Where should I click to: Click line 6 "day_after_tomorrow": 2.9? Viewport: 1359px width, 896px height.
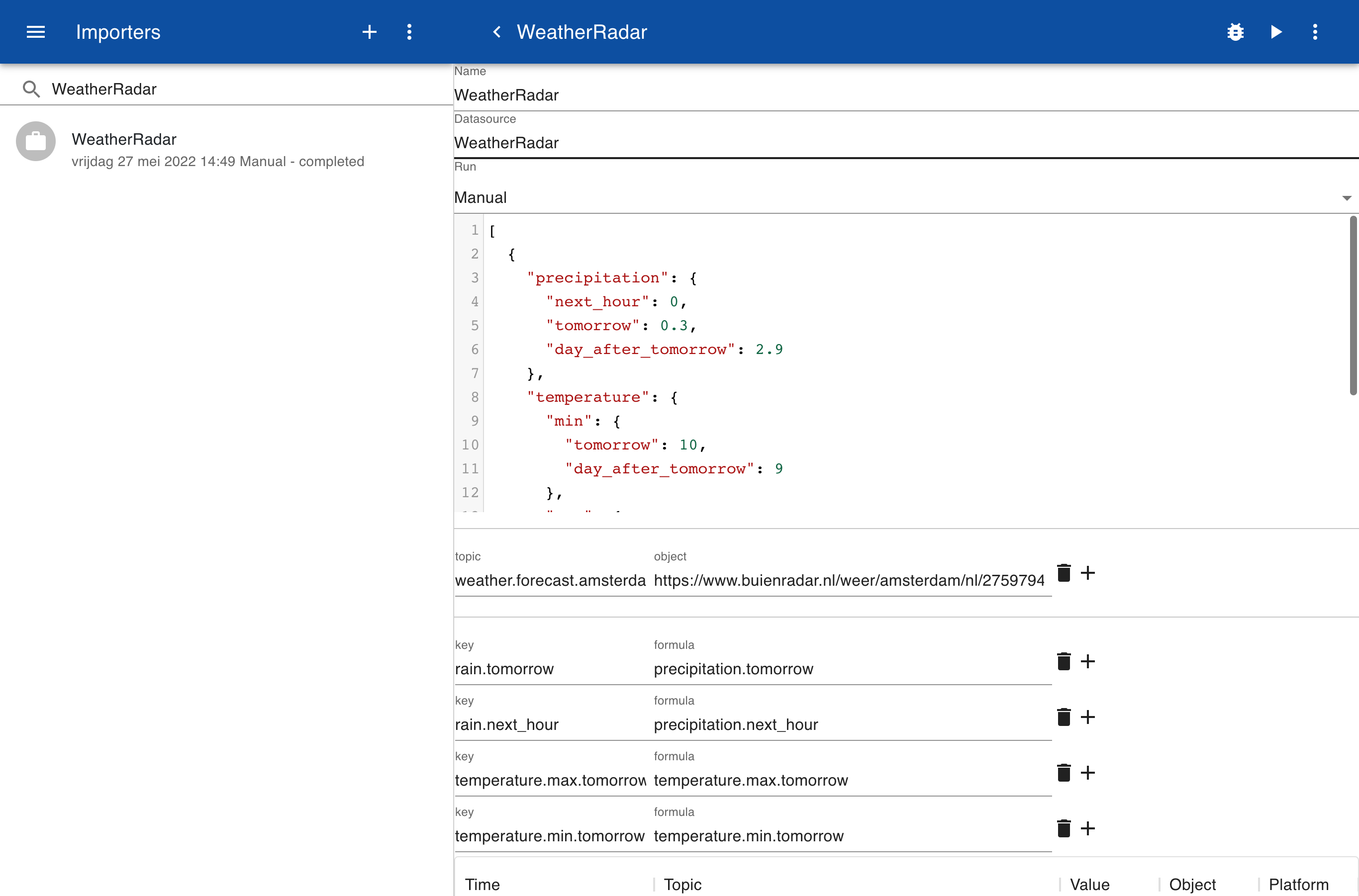click(665, 349)
